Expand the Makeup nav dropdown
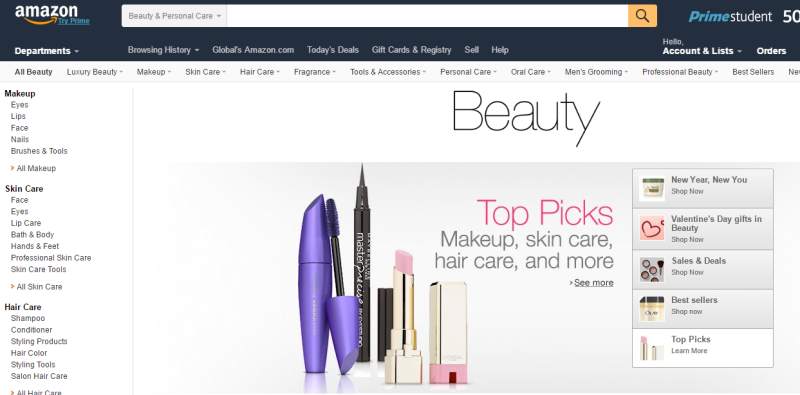800x395 pixels. pyautogui.click(x=154, y=72)
